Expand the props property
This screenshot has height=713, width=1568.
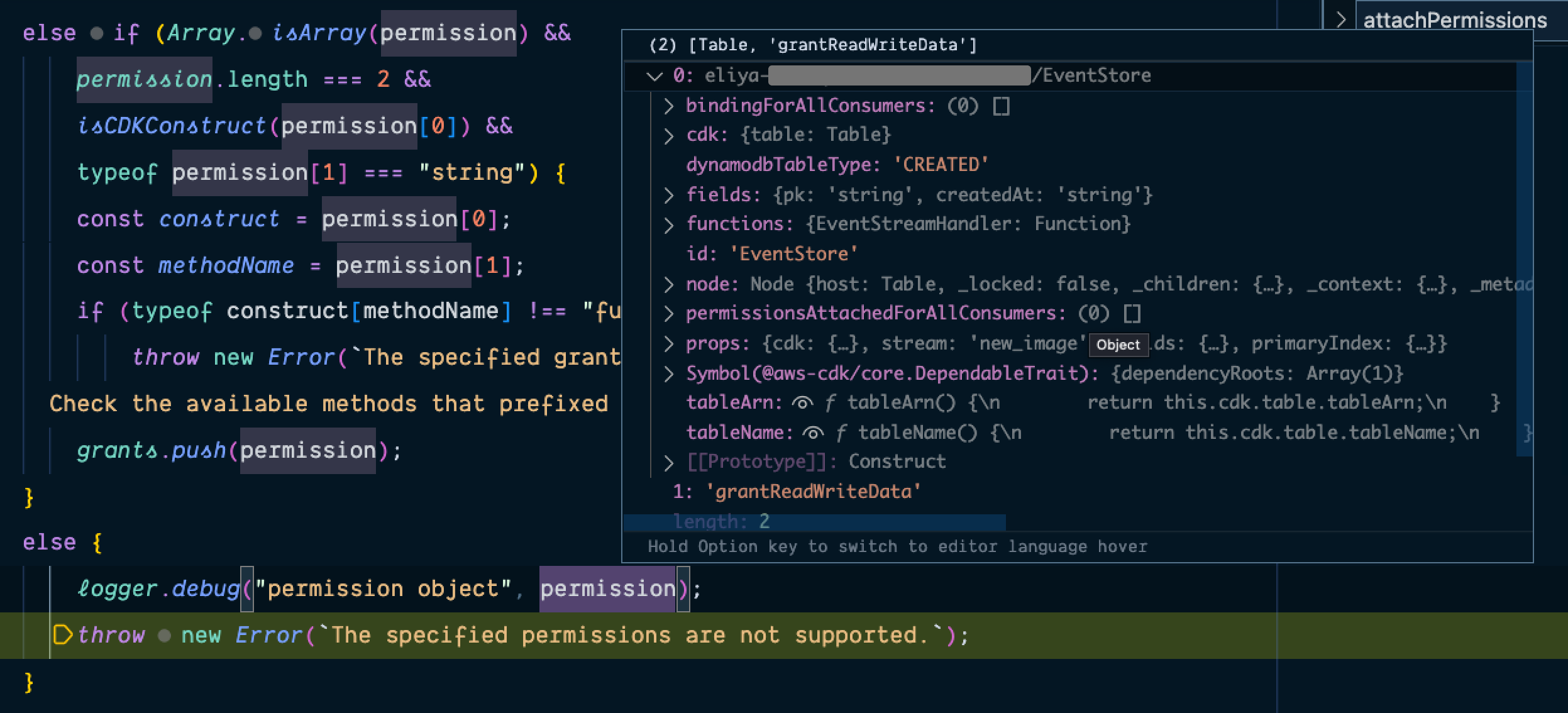point(669,343)
